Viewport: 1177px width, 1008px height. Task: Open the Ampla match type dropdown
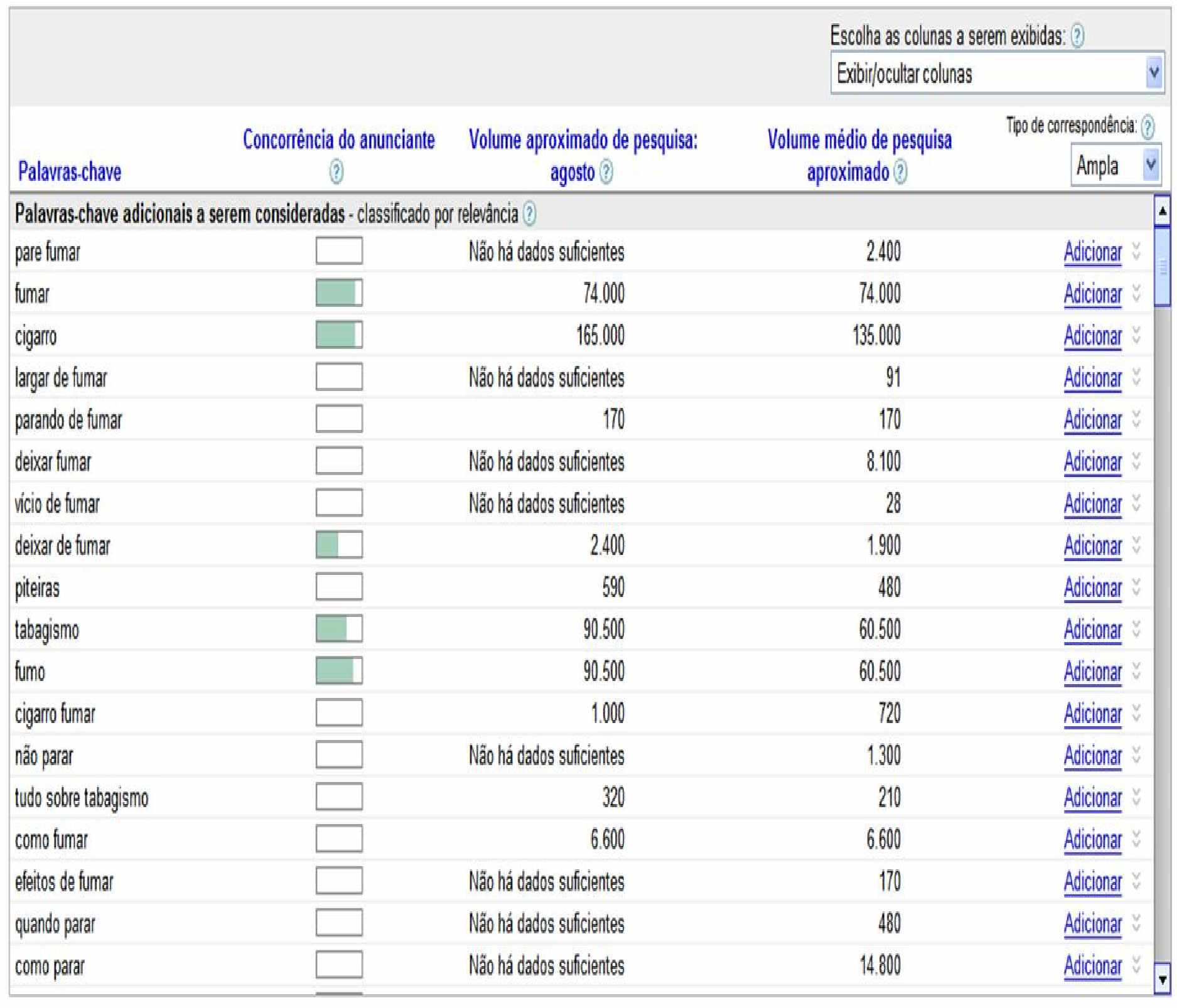[x=1115, y=166]
